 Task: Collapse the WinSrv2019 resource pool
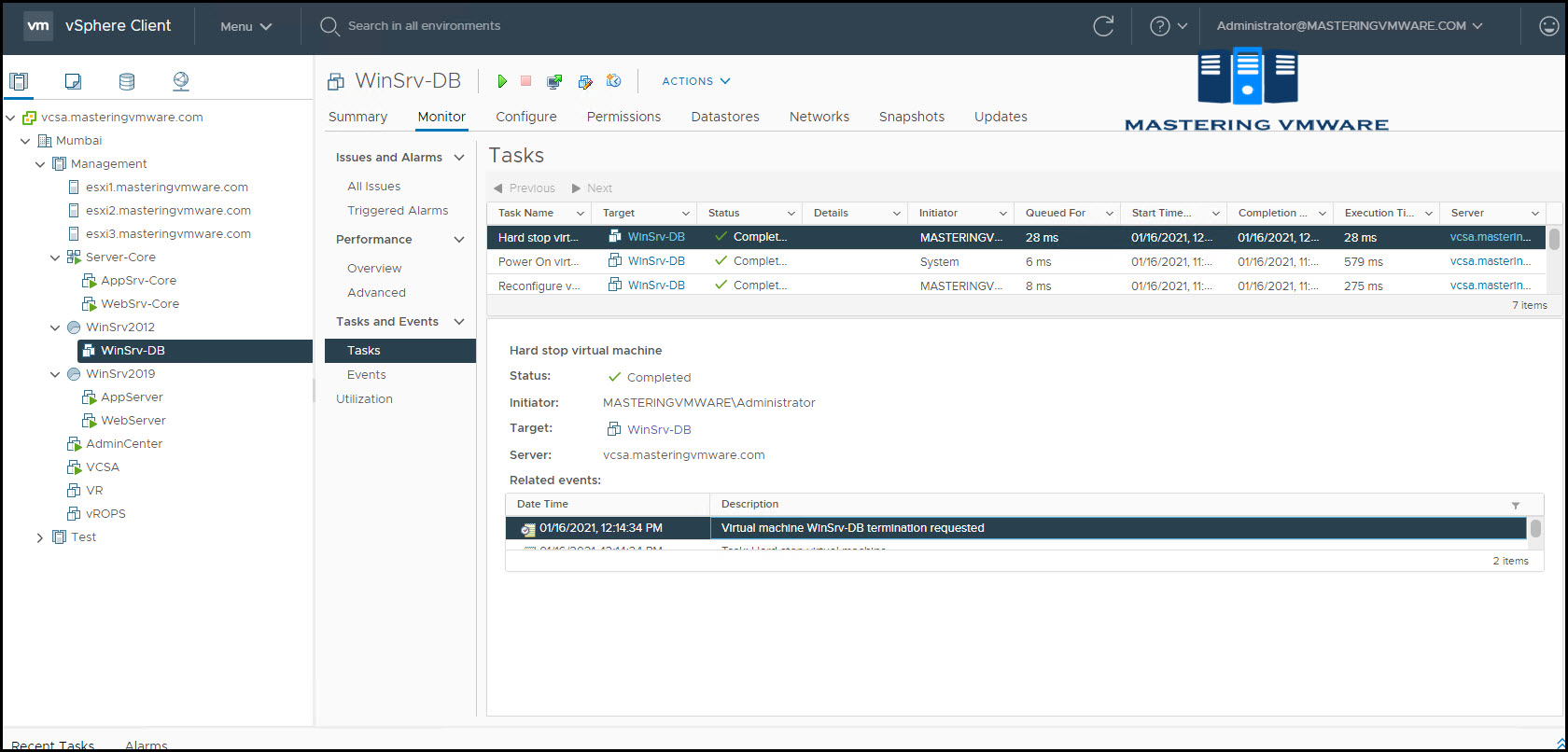[56, 374]
